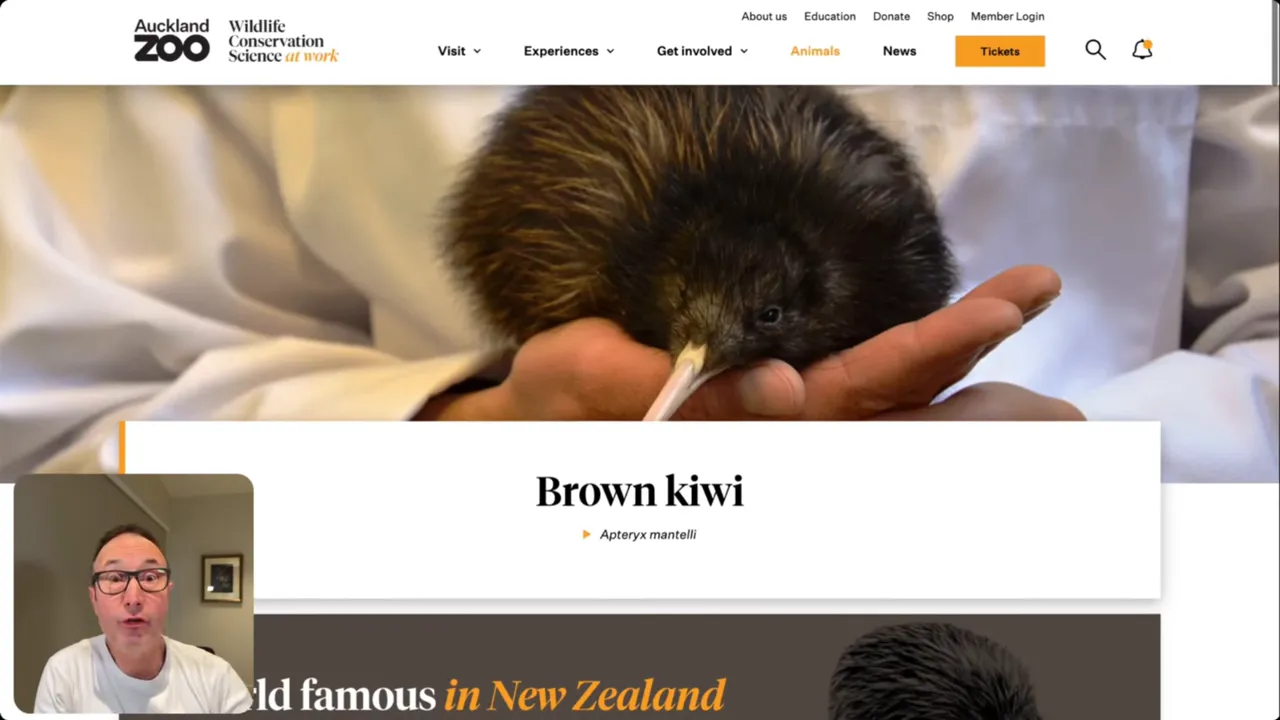Expand the Get involved dropdown menu
The image size is (1280, 720).
[x=702, y=51]
